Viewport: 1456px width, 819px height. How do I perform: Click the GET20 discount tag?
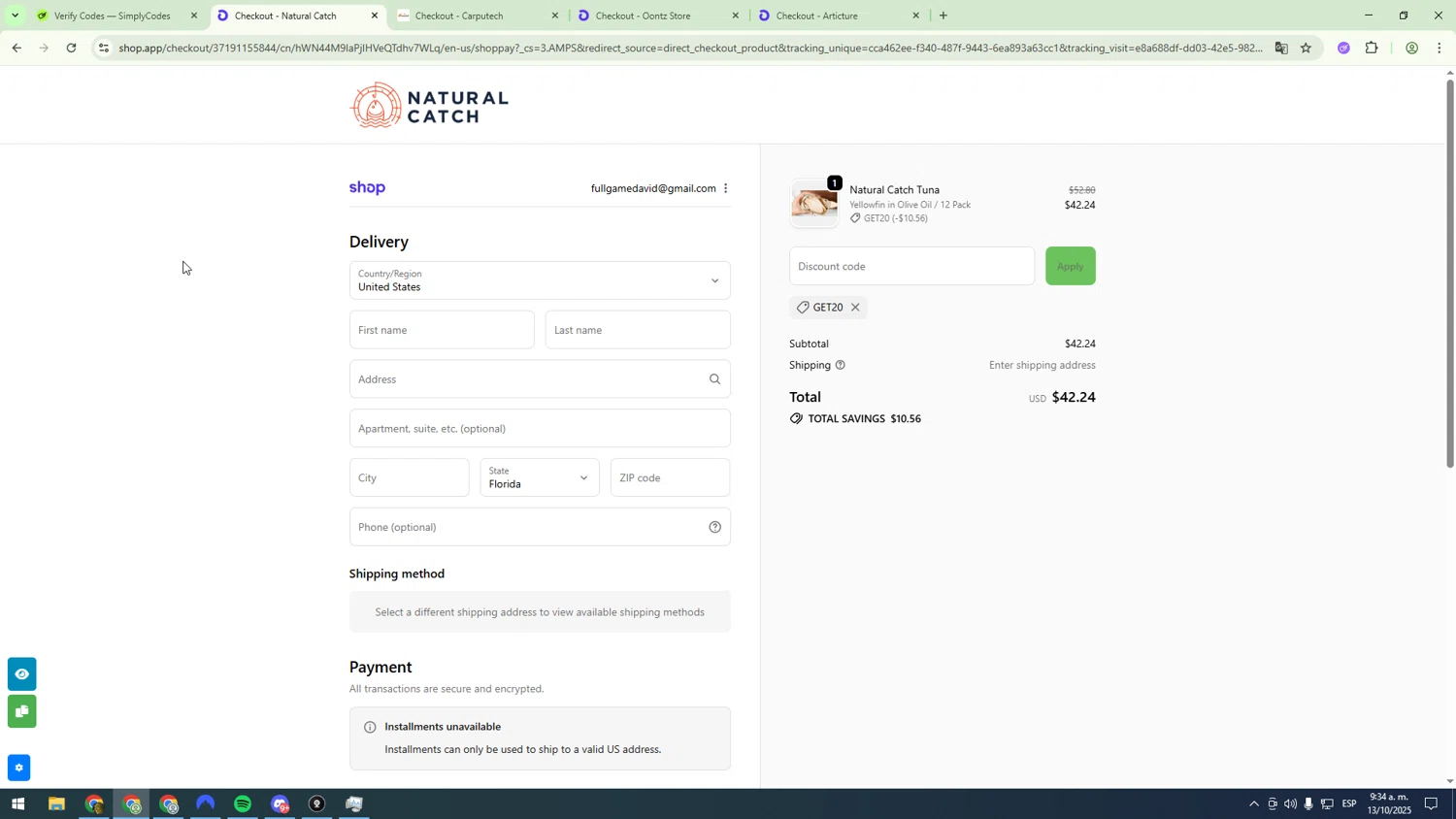(827, 308)
